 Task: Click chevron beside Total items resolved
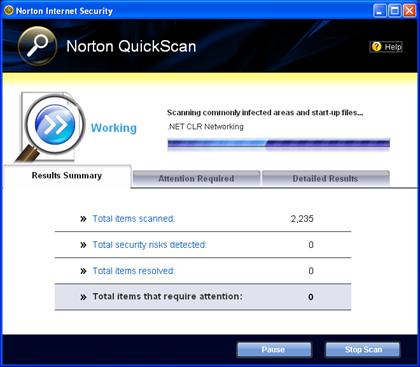click(x=83, y=271)
